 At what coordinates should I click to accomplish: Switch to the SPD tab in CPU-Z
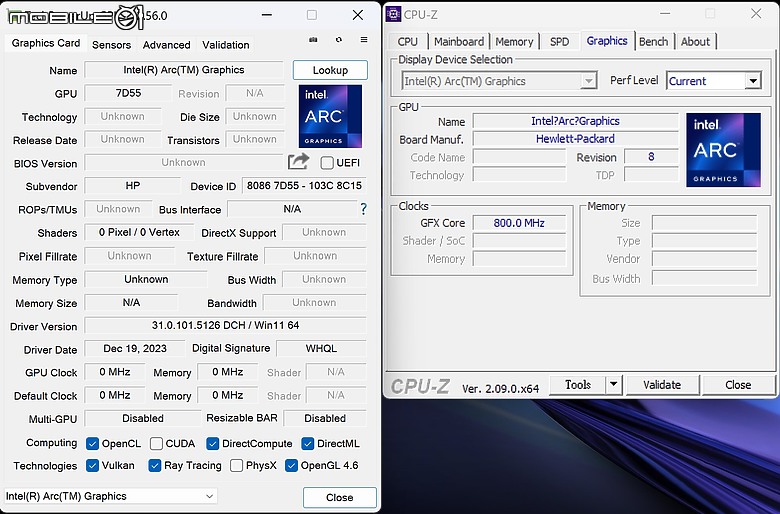point(559,42)
